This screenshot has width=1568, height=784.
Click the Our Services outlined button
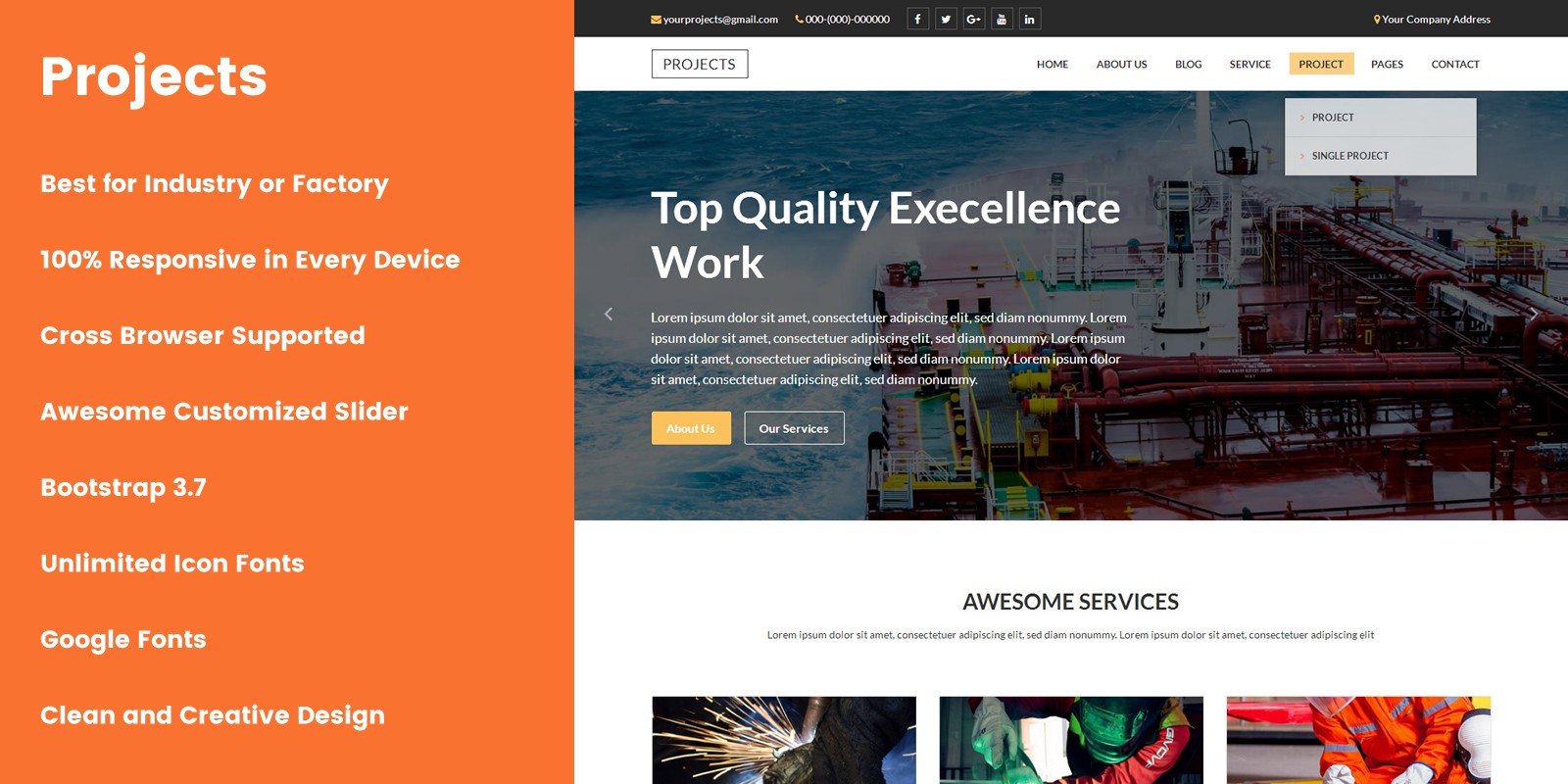click(794, 428)
